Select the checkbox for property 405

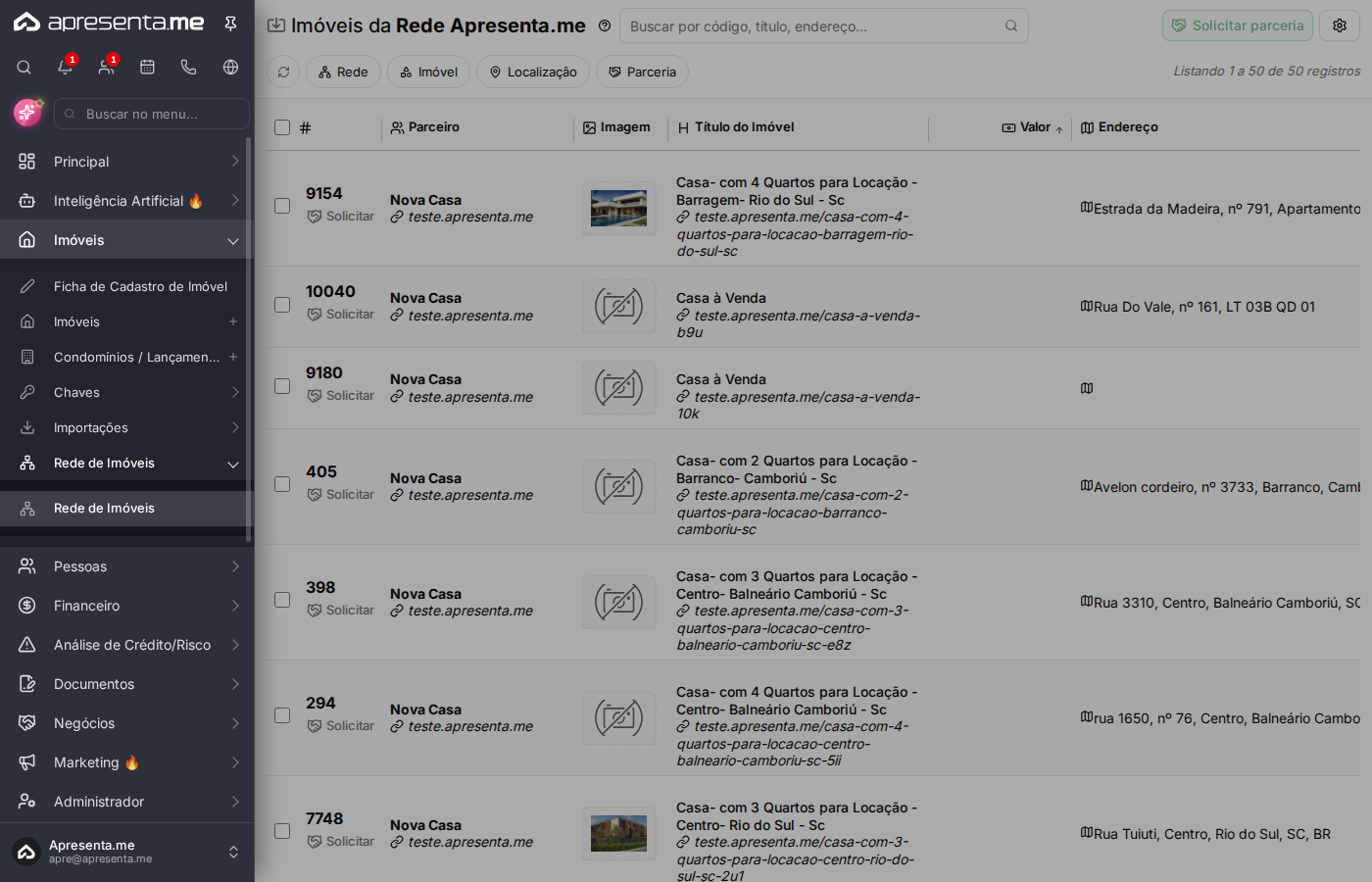(x=282, y=484)
